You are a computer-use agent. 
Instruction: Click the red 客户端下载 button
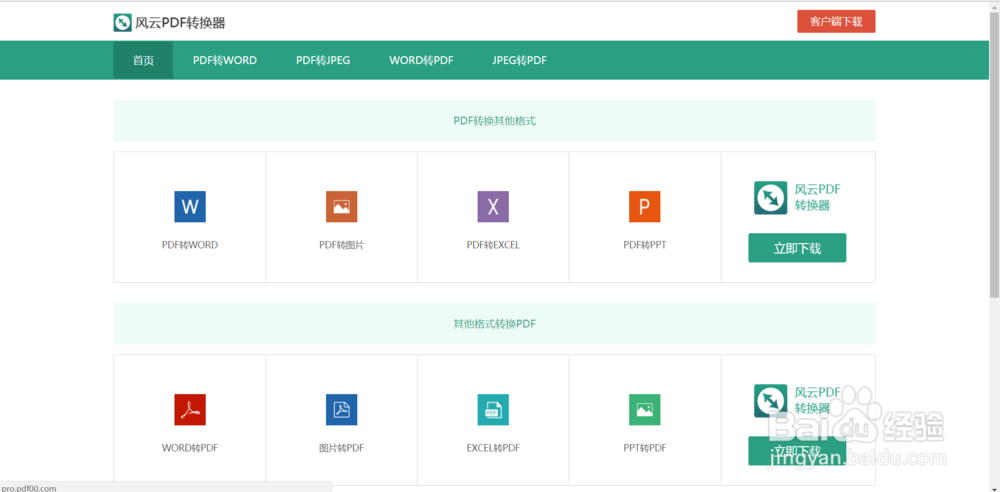tap(836, 21)
